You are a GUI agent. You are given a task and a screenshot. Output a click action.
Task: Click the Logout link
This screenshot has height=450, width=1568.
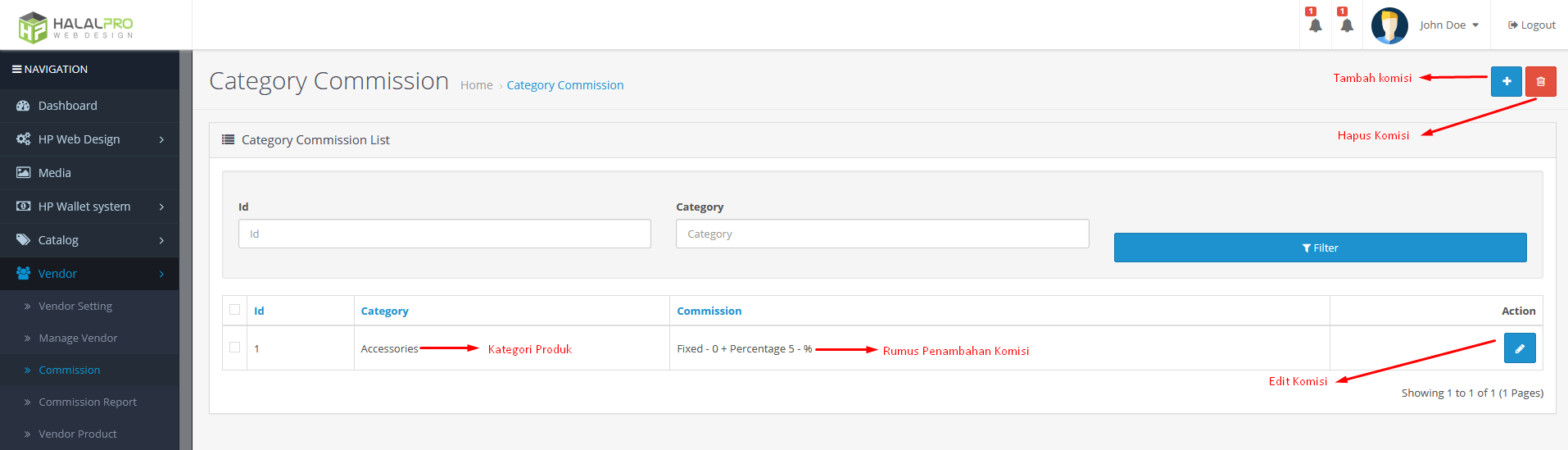1532,25
